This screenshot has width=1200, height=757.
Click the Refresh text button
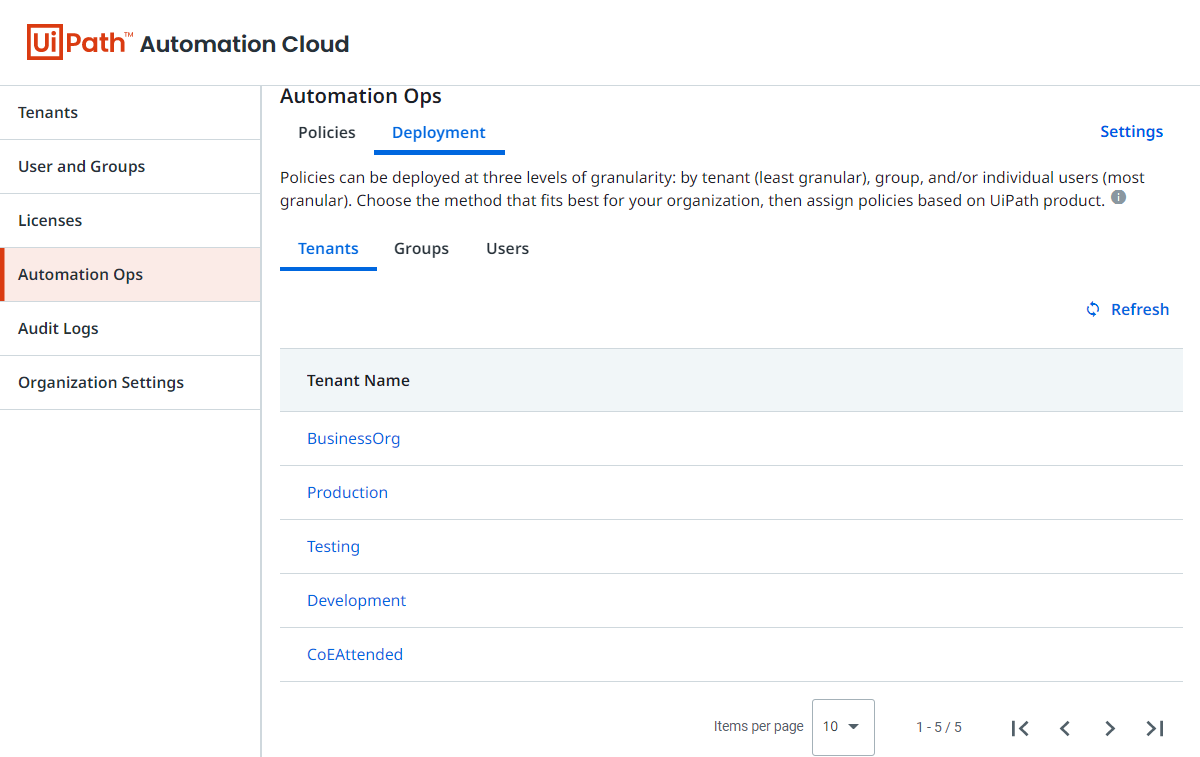point(1140,310)
